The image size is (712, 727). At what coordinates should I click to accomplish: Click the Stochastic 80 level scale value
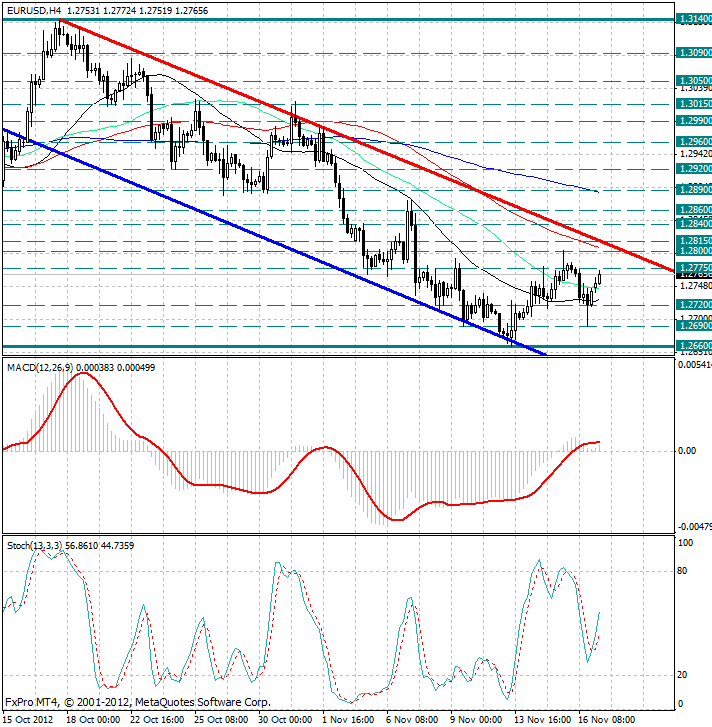click(x=682, y=571)
